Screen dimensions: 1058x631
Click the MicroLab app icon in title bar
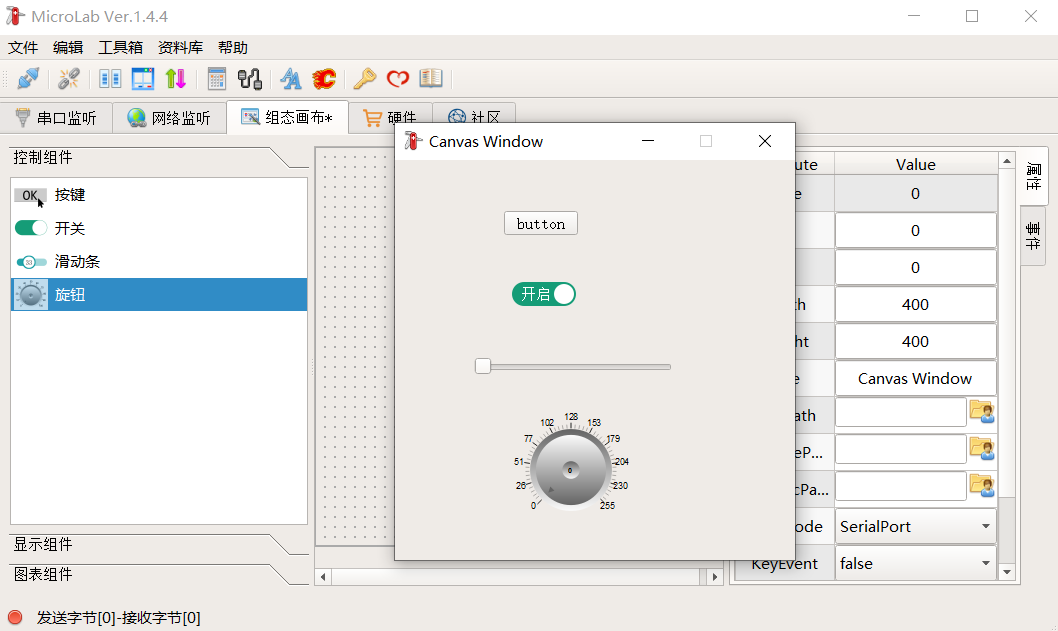[x=15, y=16]
